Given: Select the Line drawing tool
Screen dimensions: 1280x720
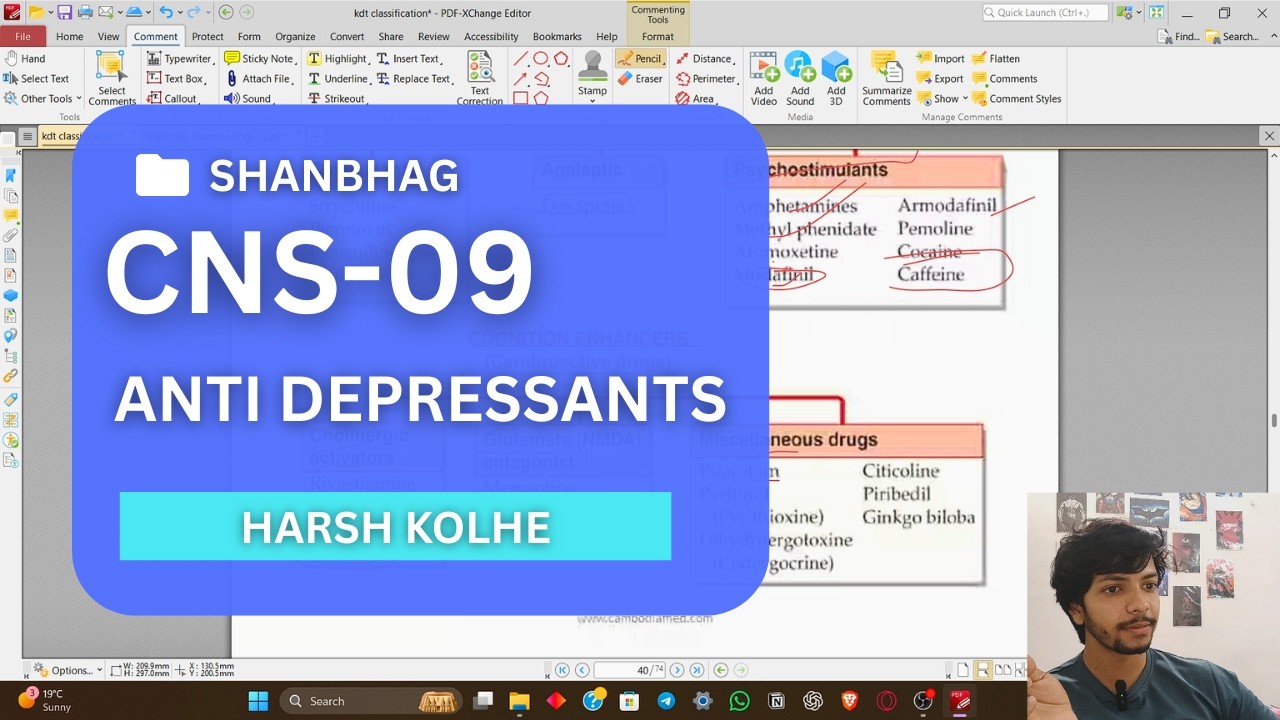Looking at the screenshot, I should pyautogui.click(x=520, y=59).
